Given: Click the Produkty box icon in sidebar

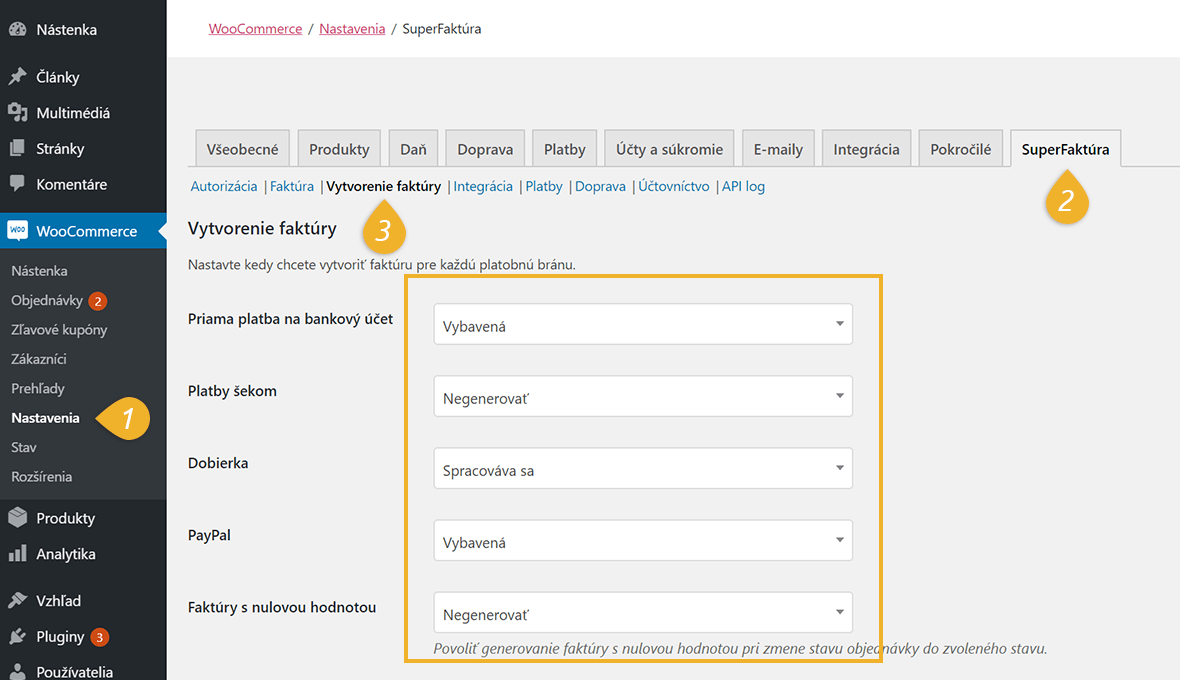Looking at the screenshot, I should click(x=17, y=518).
